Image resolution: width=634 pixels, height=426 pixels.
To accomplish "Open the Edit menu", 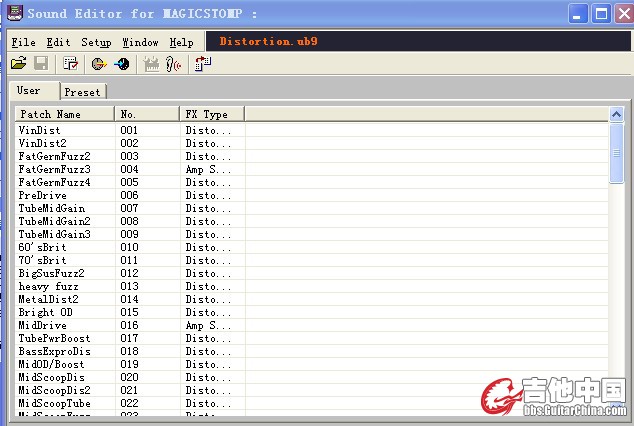I will (x=58, y=42).
